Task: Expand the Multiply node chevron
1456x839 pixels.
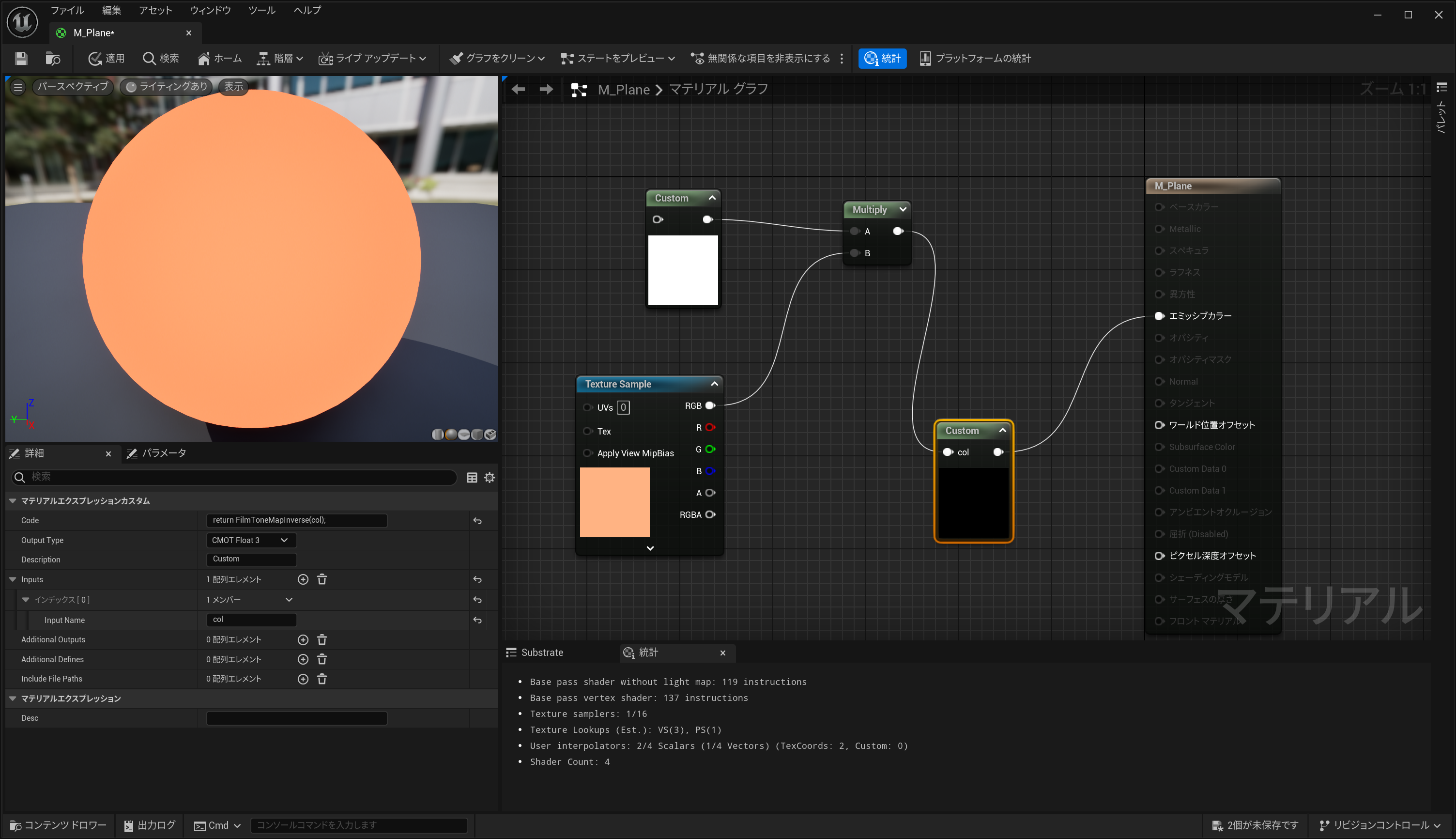Action: [x=903, y=209]
